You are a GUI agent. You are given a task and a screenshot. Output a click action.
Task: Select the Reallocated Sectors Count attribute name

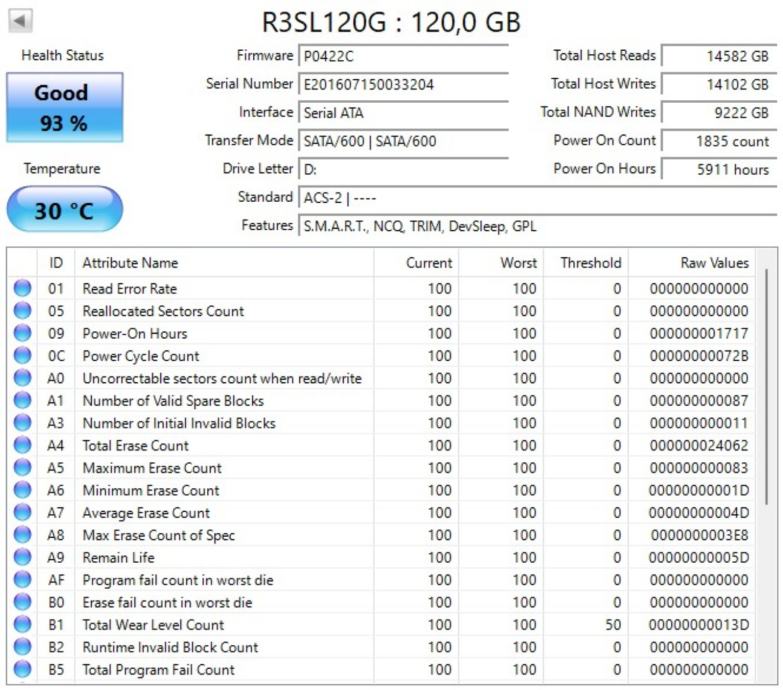coord(163,311)
